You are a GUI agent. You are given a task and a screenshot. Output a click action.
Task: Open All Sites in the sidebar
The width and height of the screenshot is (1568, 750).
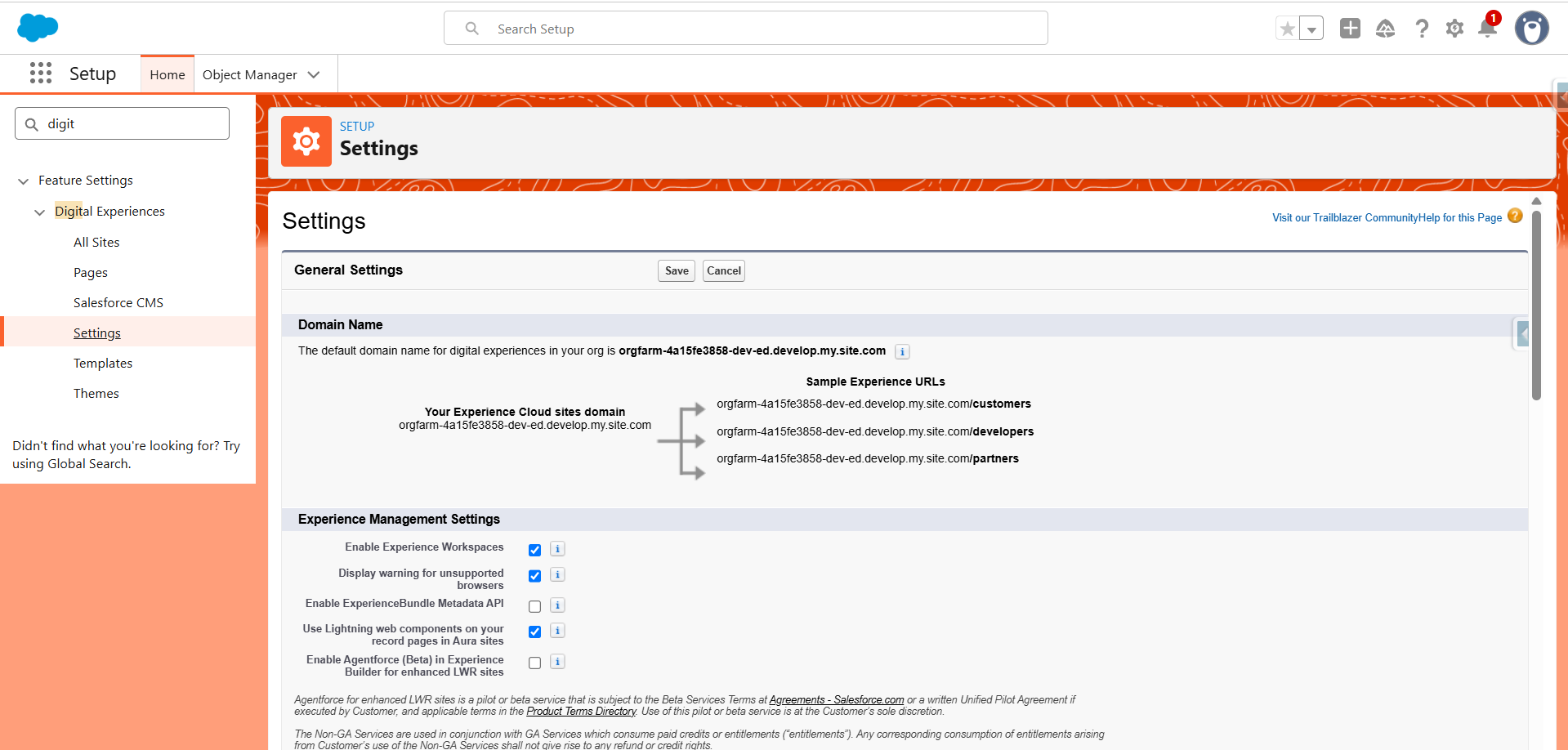[96, 242]
